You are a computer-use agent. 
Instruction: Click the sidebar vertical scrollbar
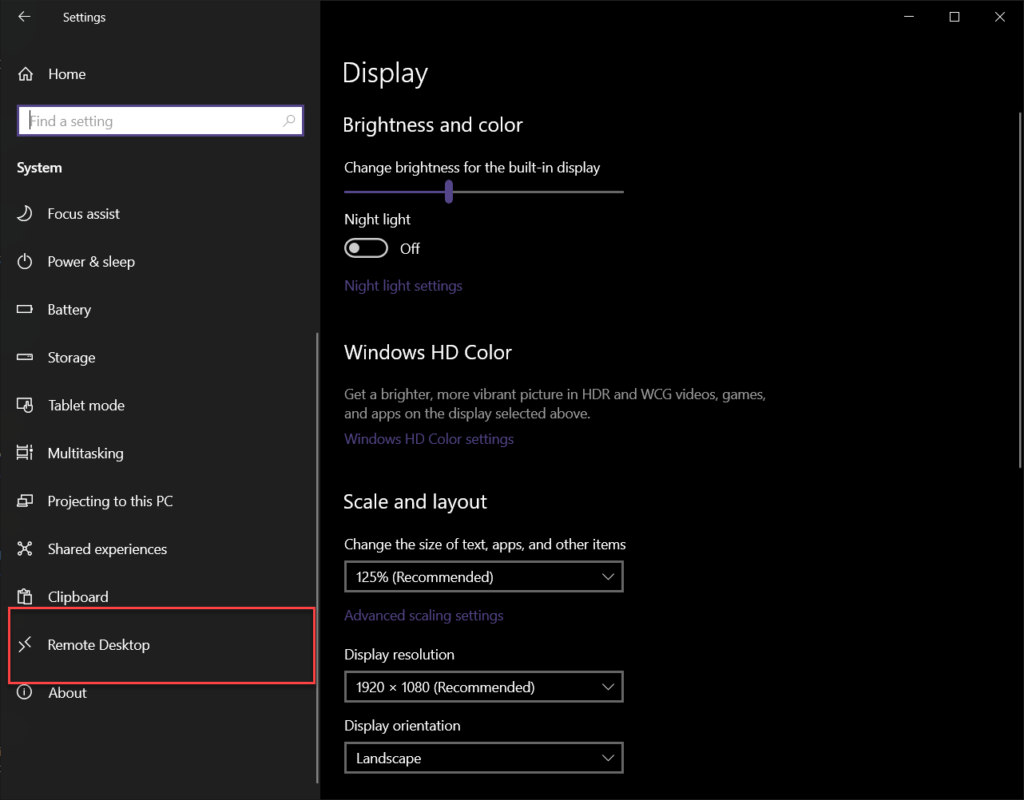click(x=317, y=558)
